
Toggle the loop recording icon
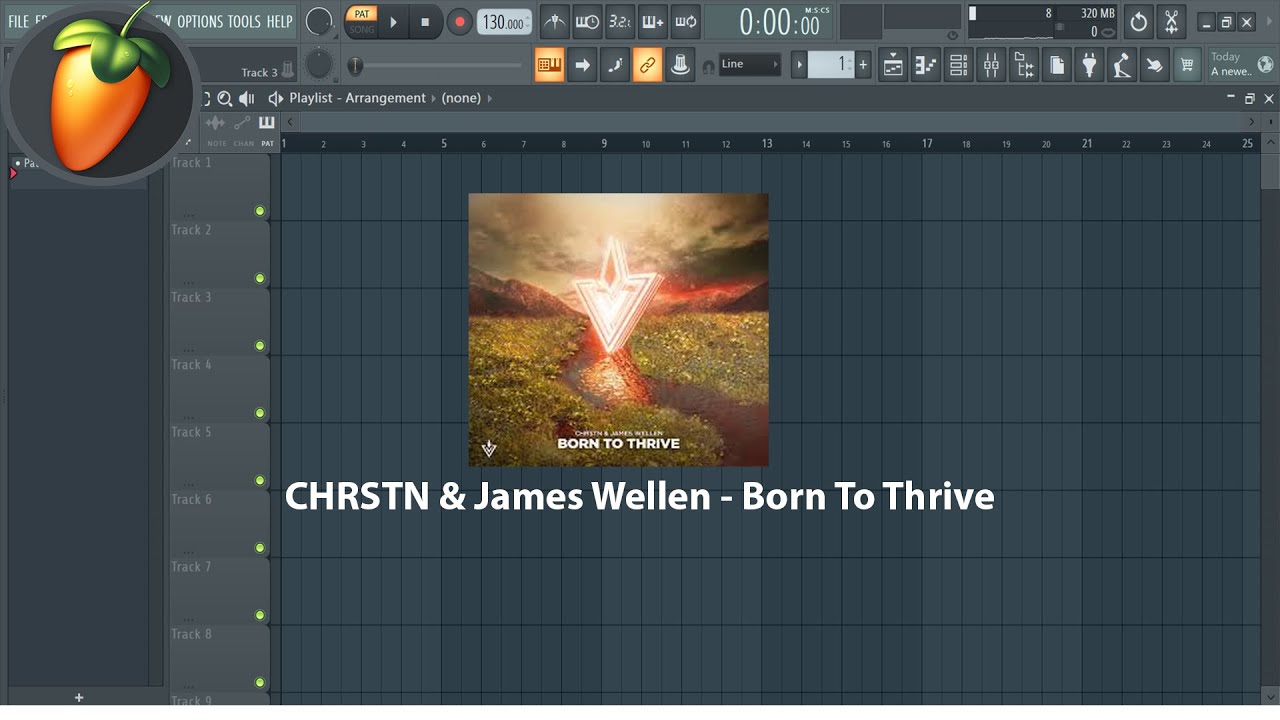point(685,21)
